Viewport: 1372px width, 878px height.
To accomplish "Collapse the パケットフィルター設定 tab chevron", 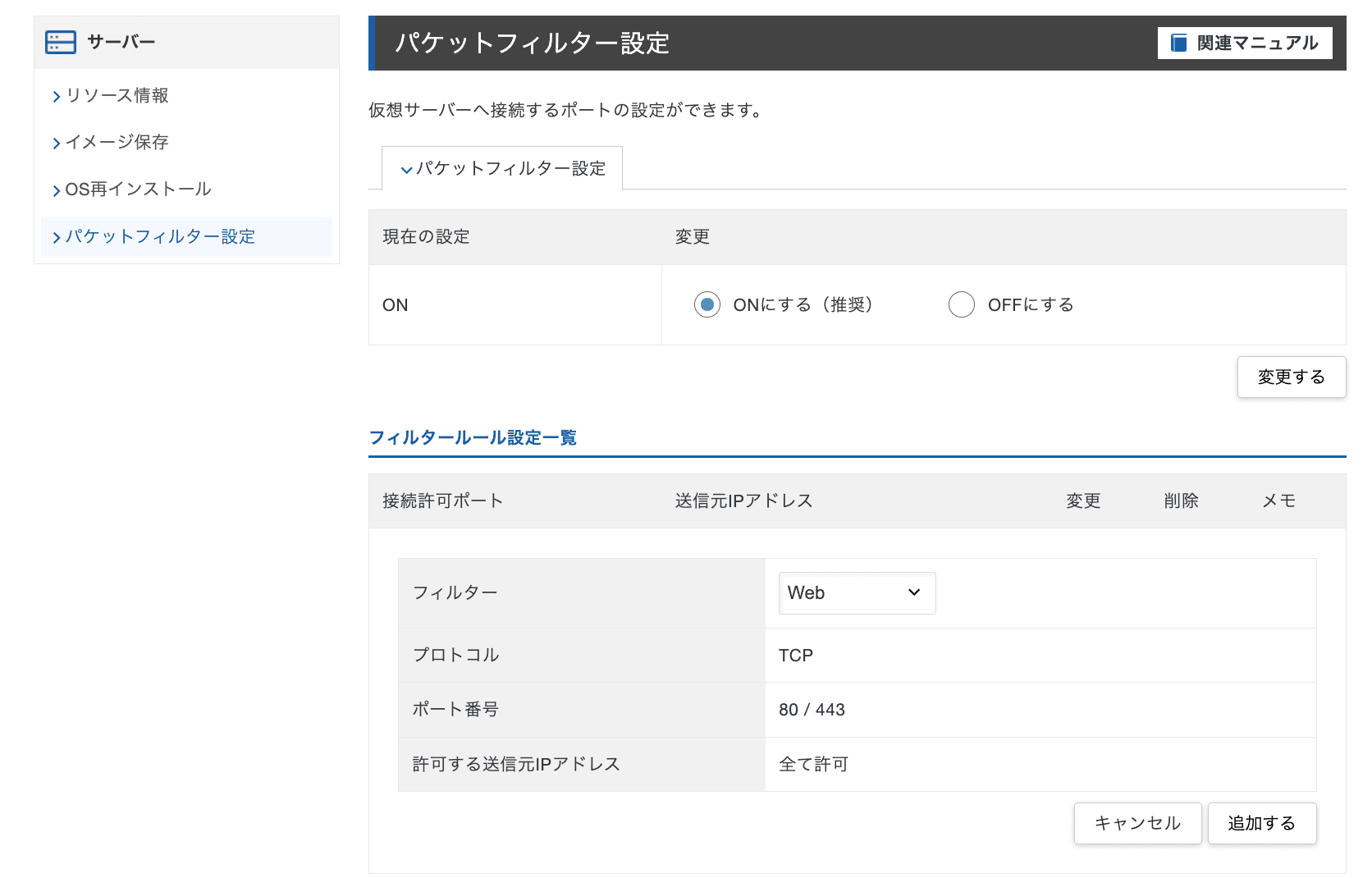I will tap(406, 170).
